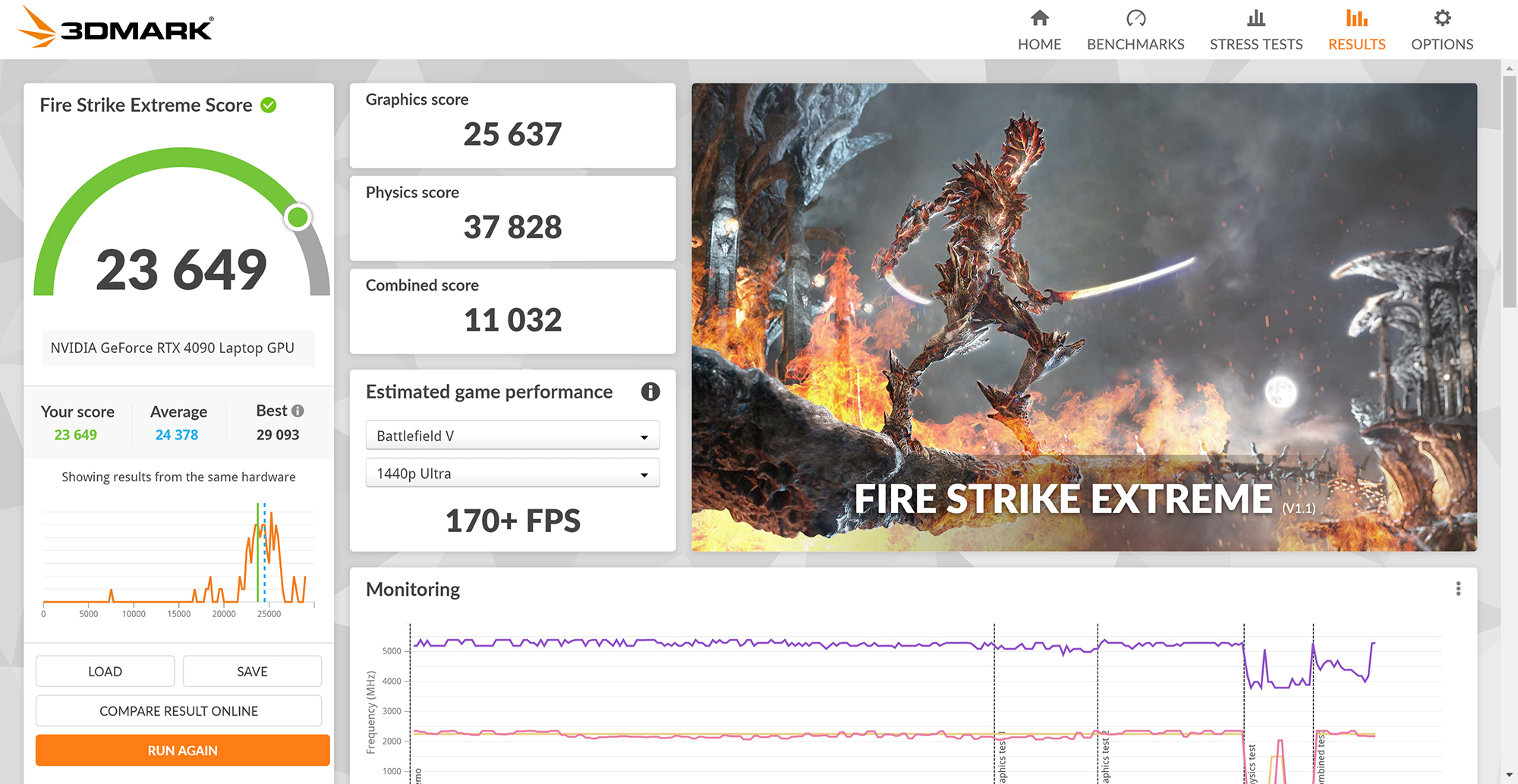Click the Home house icon

[x=1039, y=18]
